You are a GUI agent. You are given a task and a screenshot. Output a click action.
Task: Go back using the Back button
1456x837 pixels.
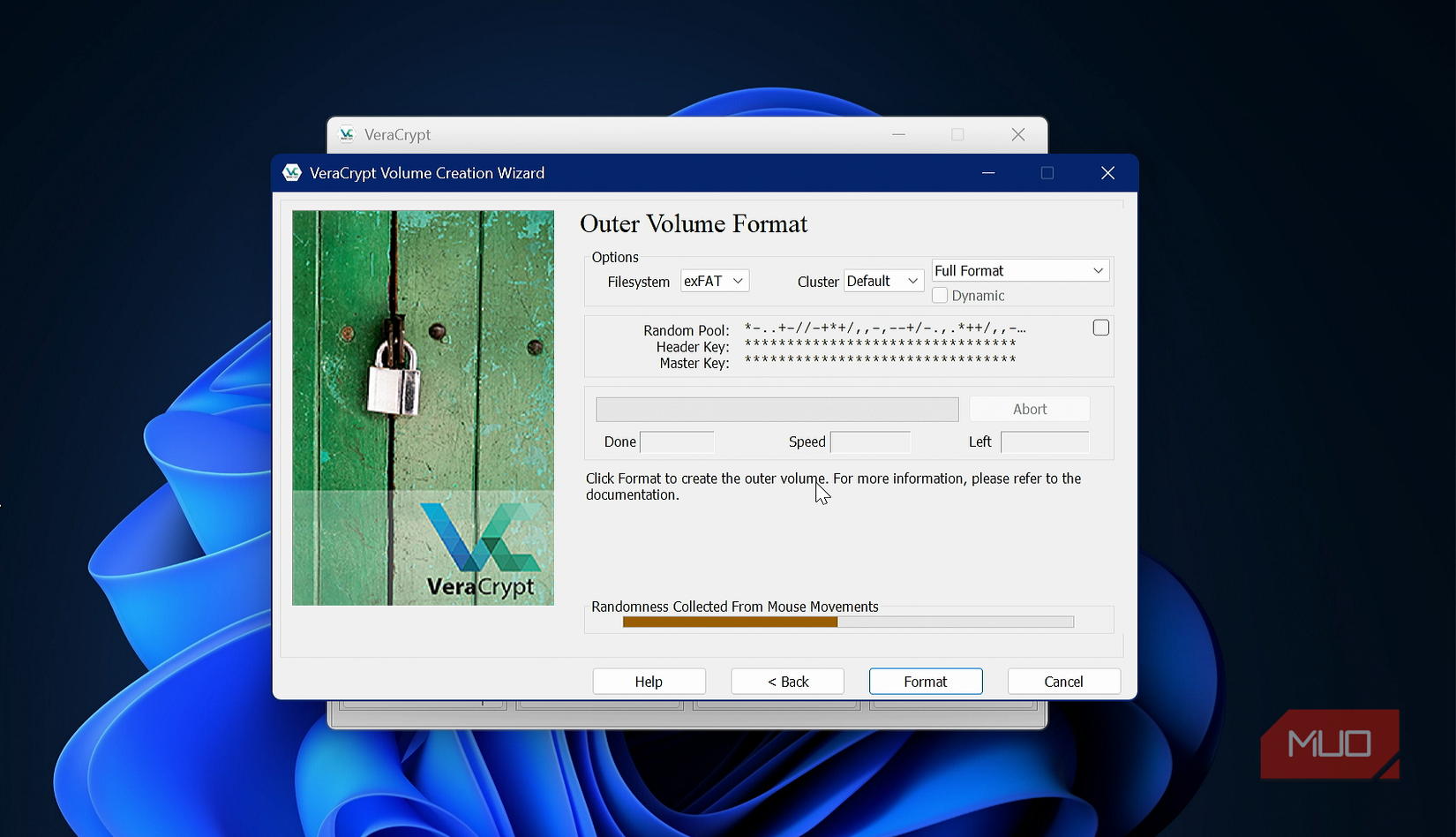(786, 681)
